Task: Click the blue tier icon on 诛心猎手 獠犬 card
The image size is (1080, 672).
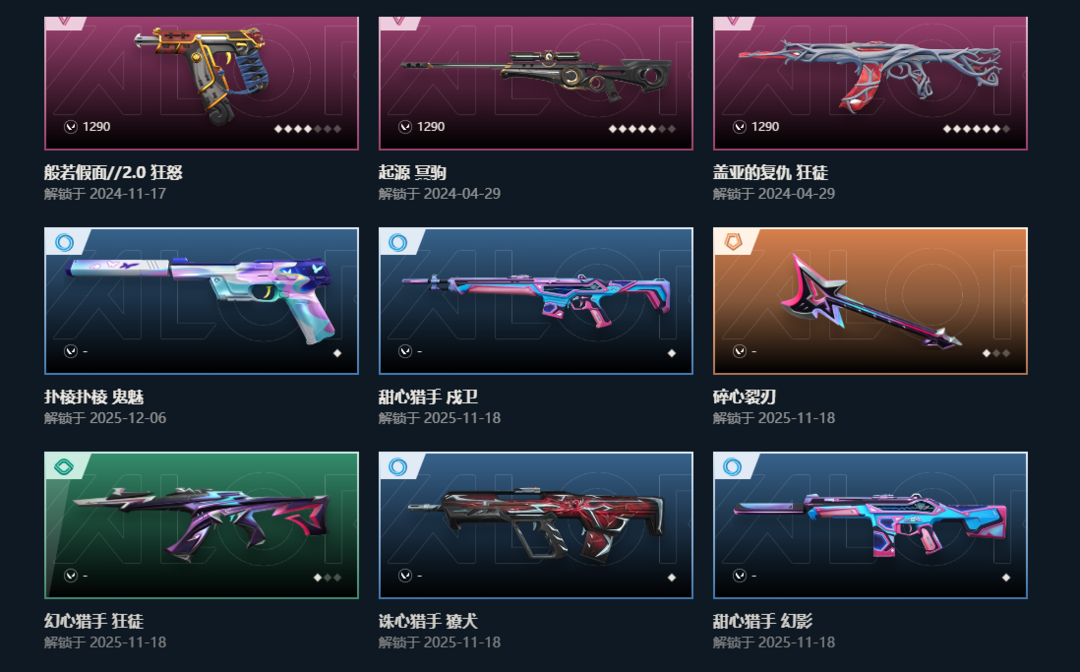Action: click(398, 467)
